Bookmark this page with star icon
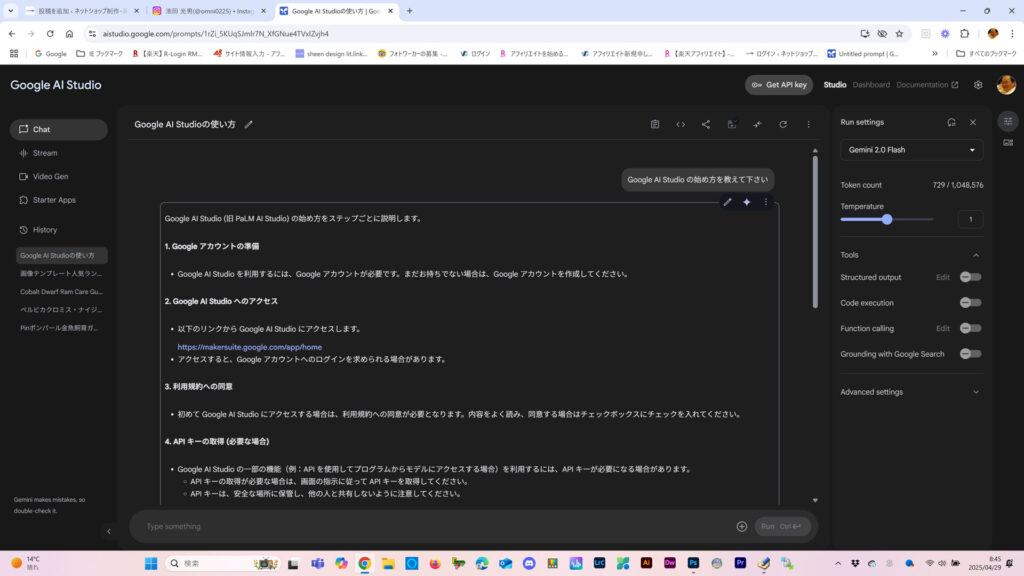The width and height of the screenshot is (1024, 576). point(899,33)
